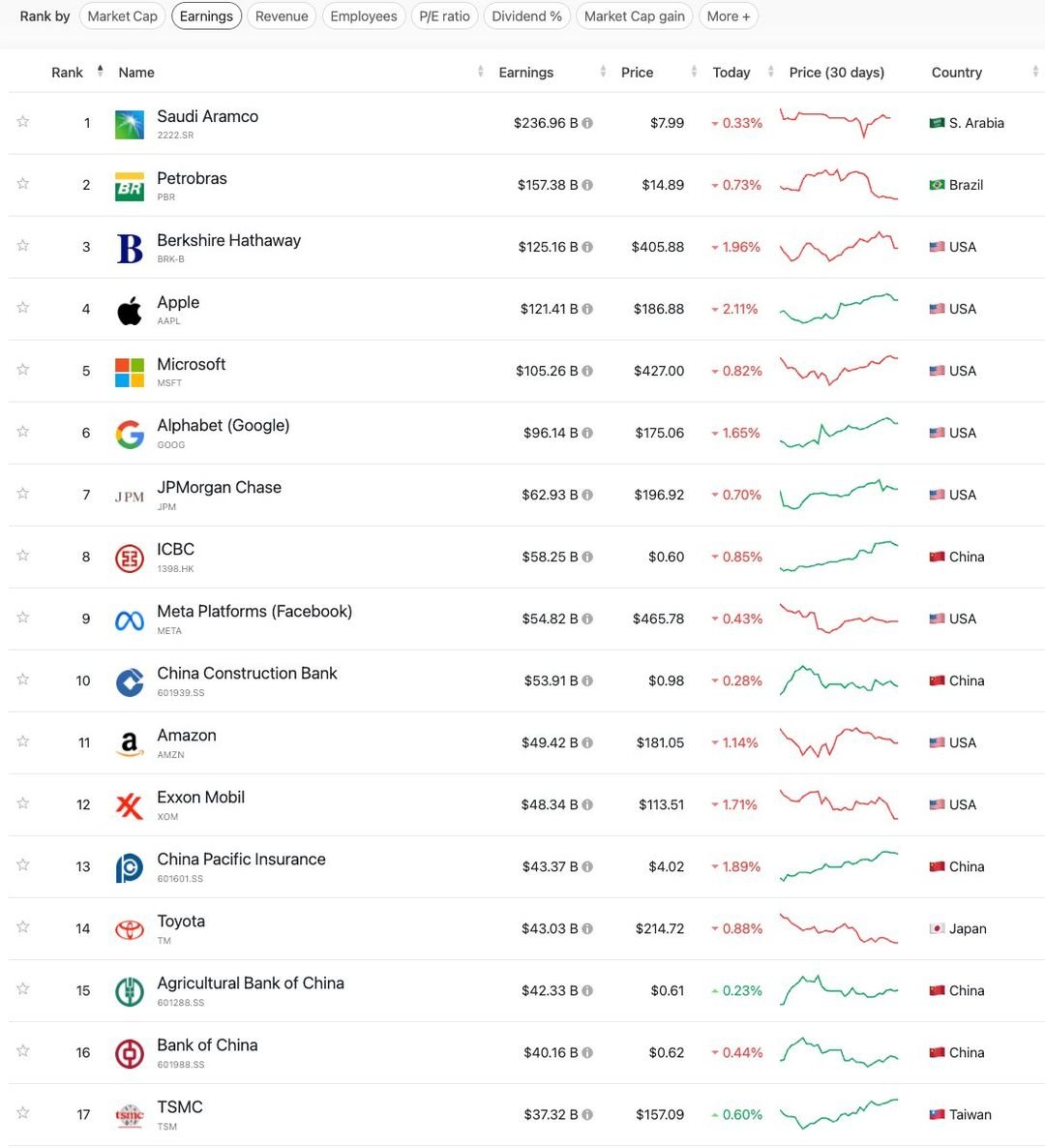Click the Agricultural Bank of China logo

130,992
